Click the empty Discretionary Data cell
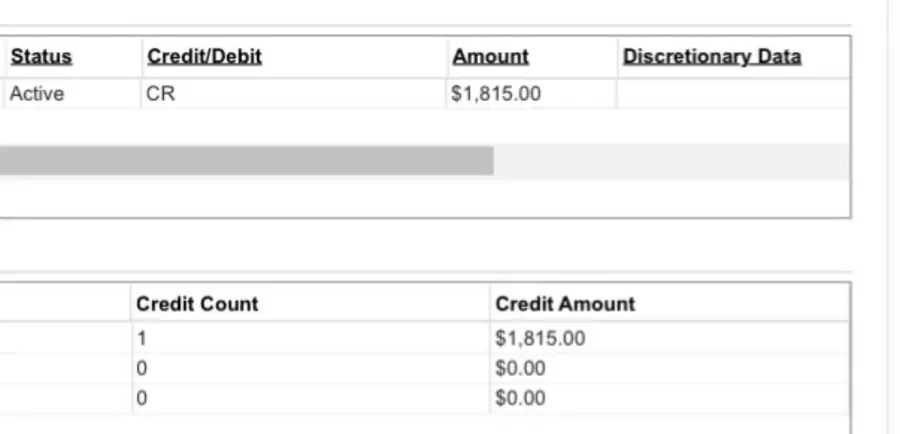900x434 pixels. [x=732, y=95]
